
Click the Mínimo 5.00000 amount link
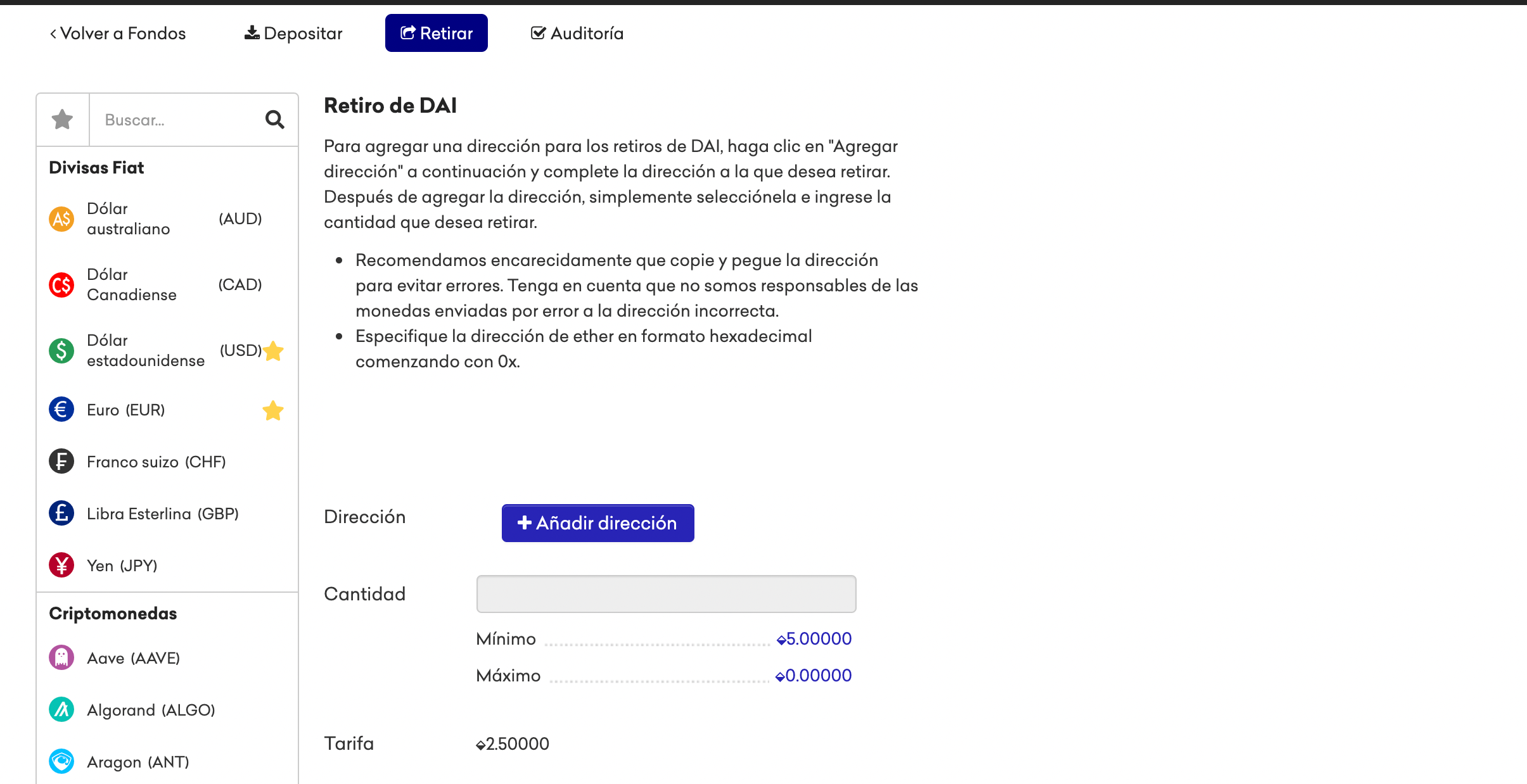pos(814,638)
